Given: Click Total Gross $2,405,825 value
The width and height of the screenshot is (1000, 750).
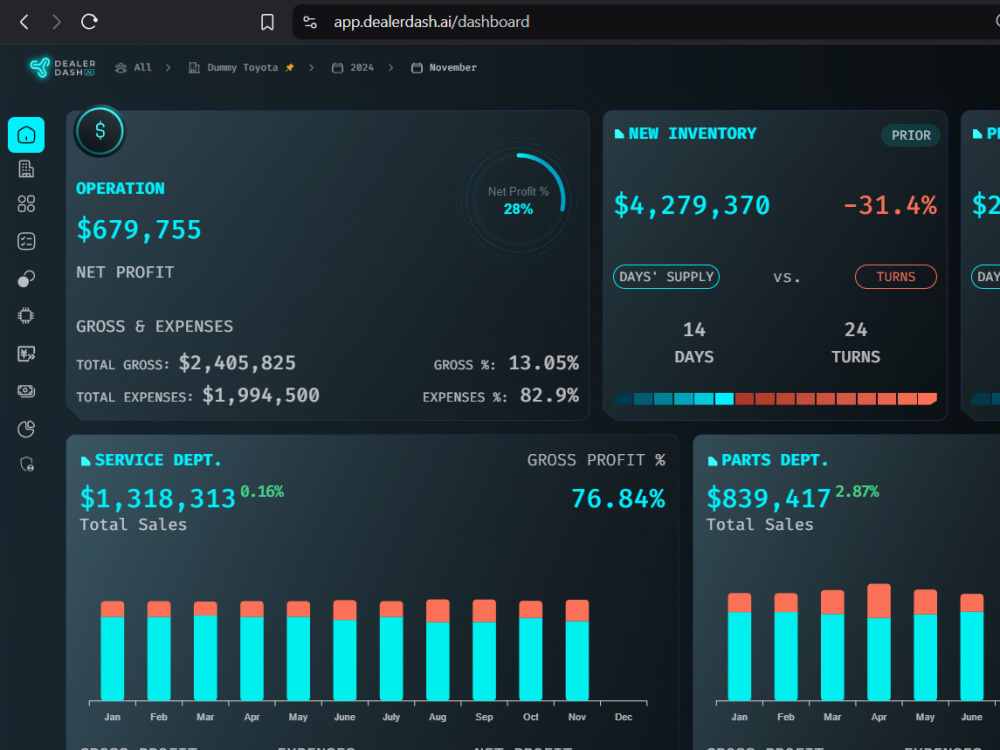Looking at the screenshot, I should (x=237, y=363).
